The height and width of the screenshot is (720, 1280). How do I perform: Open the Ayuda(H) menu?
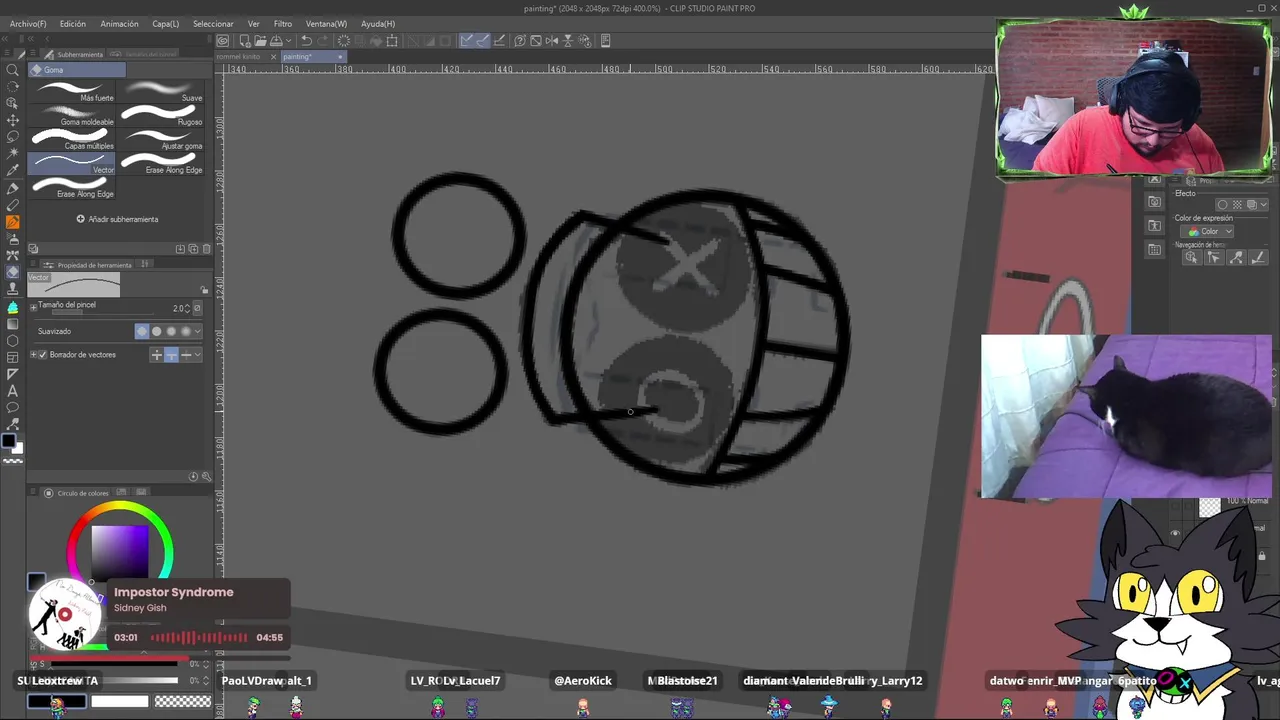(378, 23)
